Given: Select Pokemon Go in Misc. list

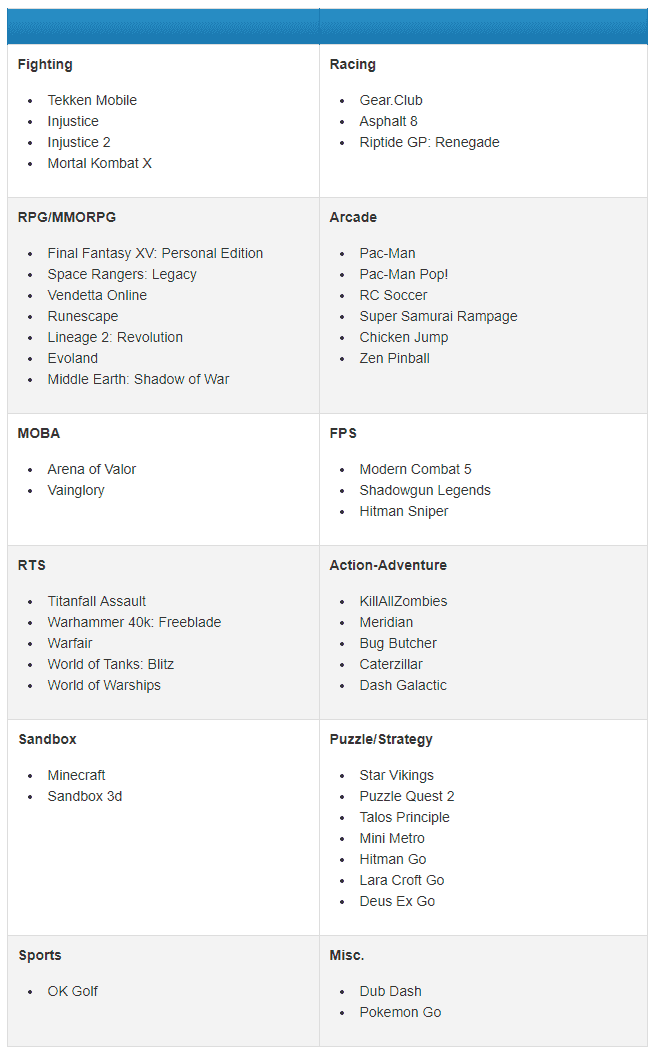Looking at the screenshot, I should 400,1013.
